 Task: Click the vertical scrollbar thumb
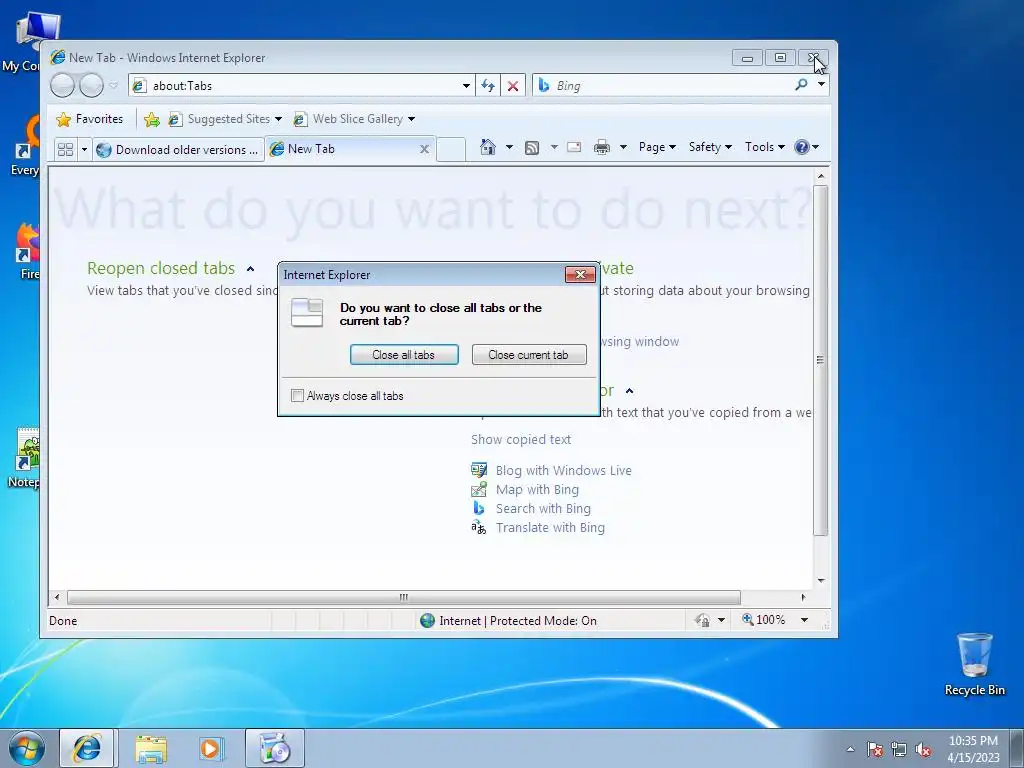[821, 360]
